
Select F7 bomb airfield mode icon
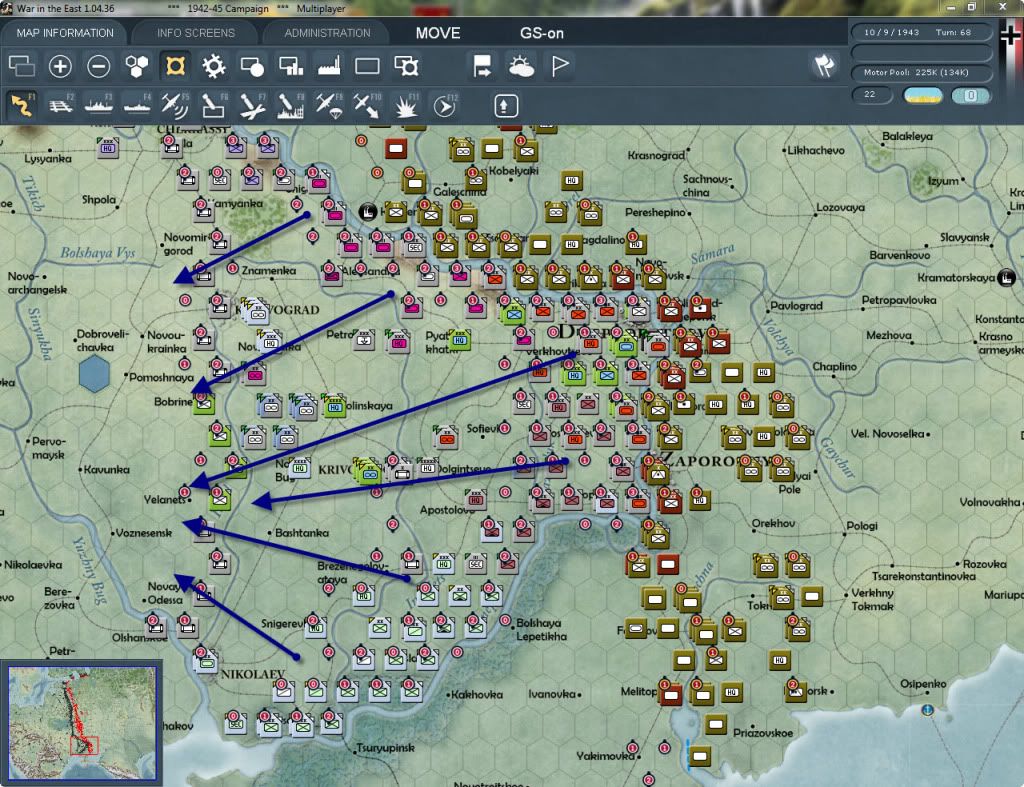tap(252, 105)
